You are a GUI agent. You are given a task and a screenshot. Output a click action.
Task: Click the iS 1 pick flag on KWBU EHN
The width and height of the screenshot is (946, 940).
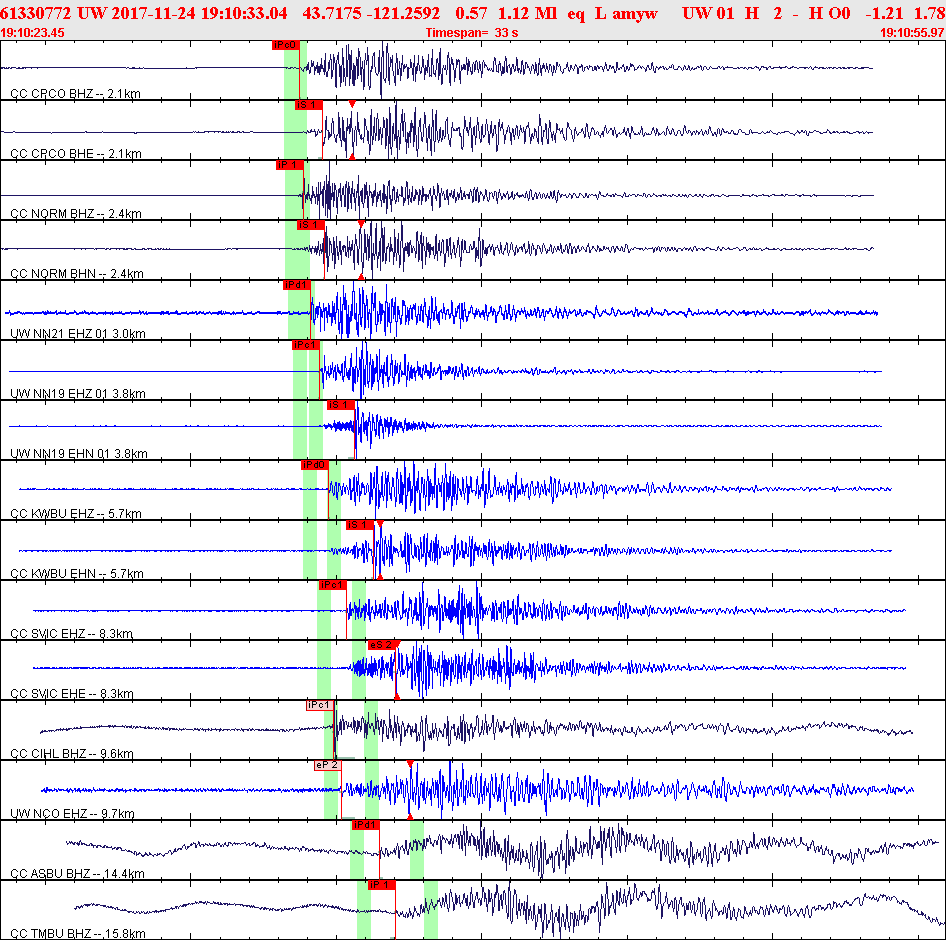click(360, 525)
